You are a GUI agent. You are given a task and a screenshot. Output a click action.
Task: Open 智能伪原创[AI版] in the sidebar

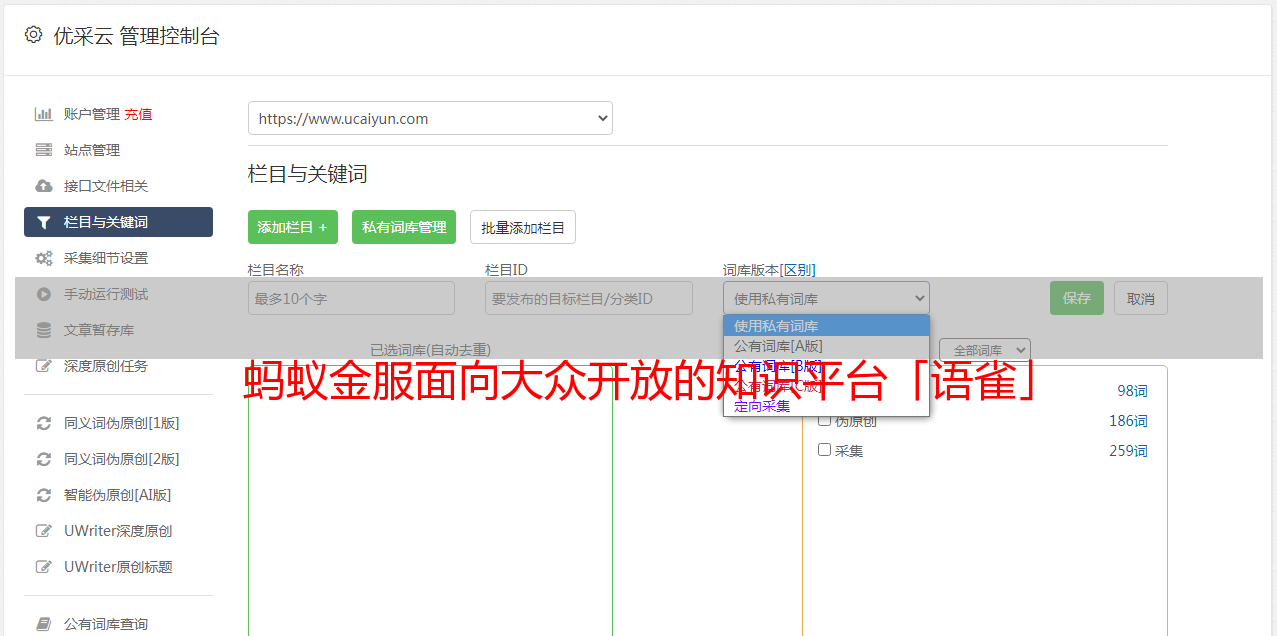pyautogui.click(x=118, y=495)
